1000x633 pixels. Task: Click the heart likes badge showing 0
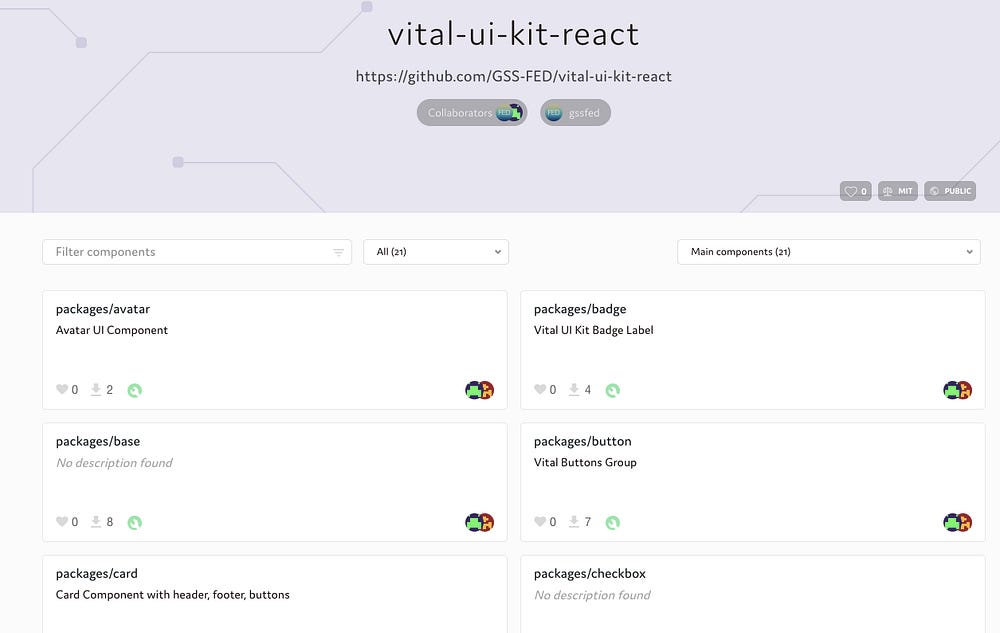(856, 191)
